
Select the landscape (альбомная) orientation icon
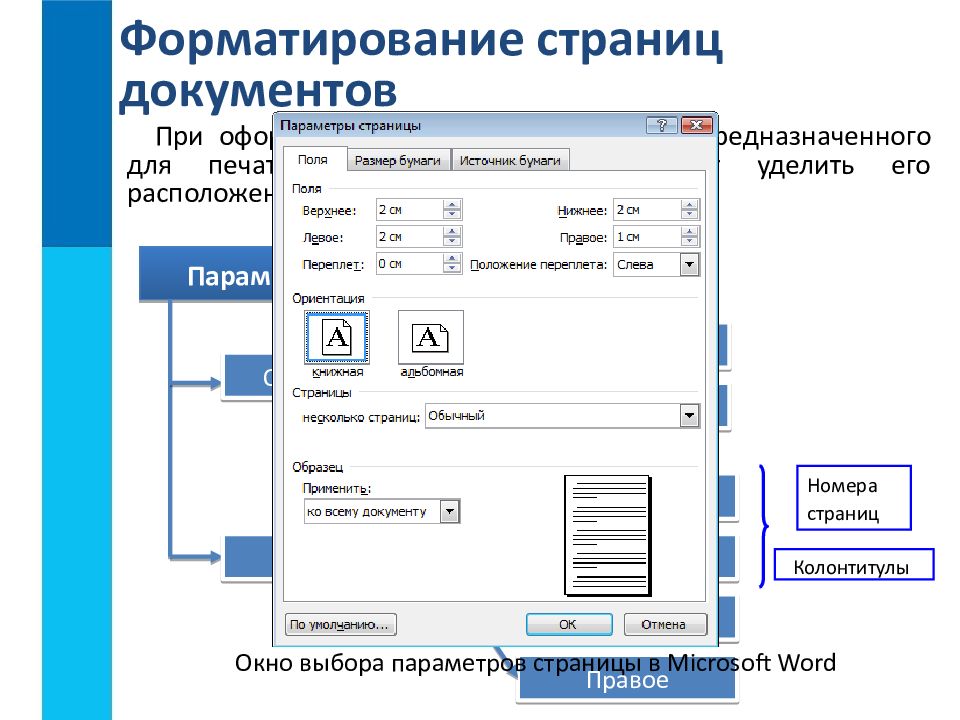point(430,337)
